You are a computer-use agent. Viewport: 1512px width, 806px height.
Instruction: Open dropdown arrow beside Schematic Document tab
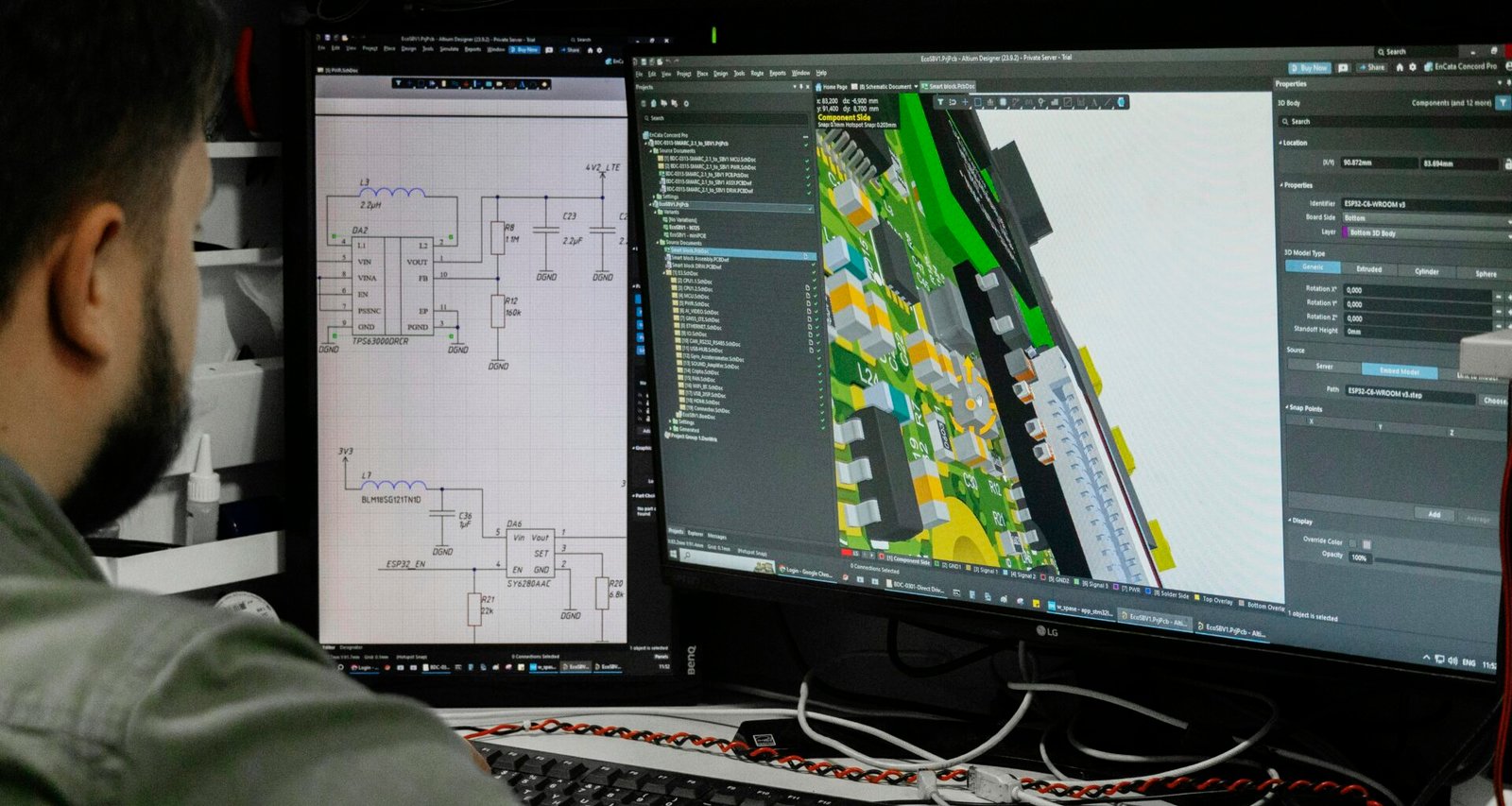[916, 86]
